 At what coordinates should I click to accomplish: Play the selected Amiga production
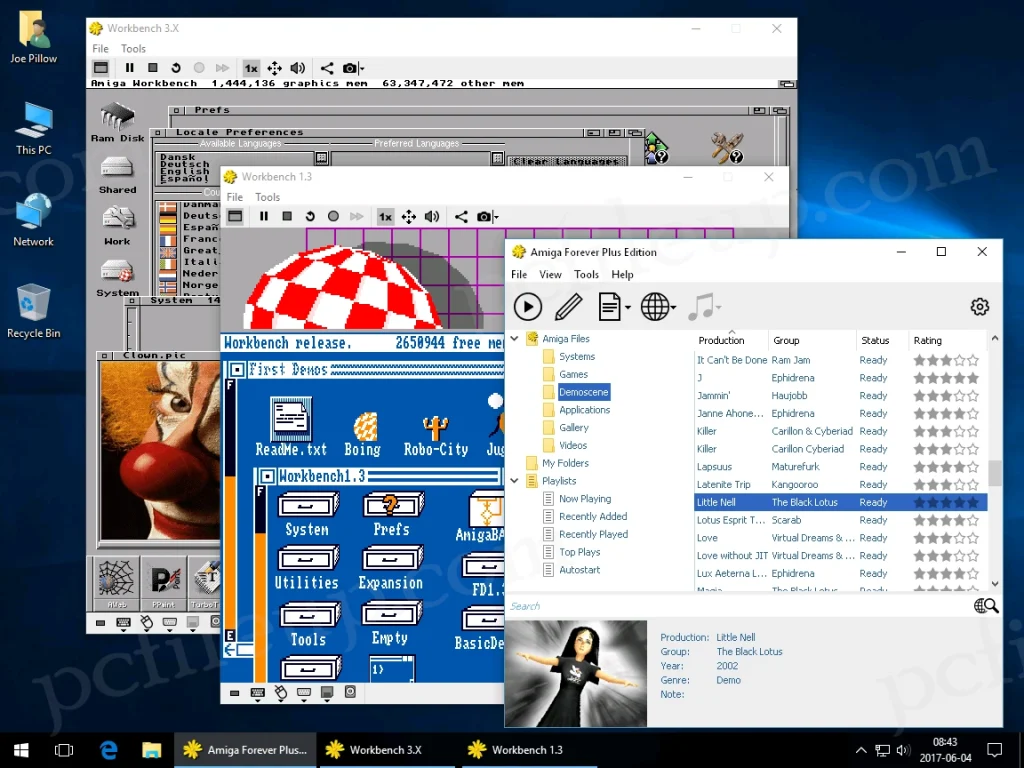528,307
